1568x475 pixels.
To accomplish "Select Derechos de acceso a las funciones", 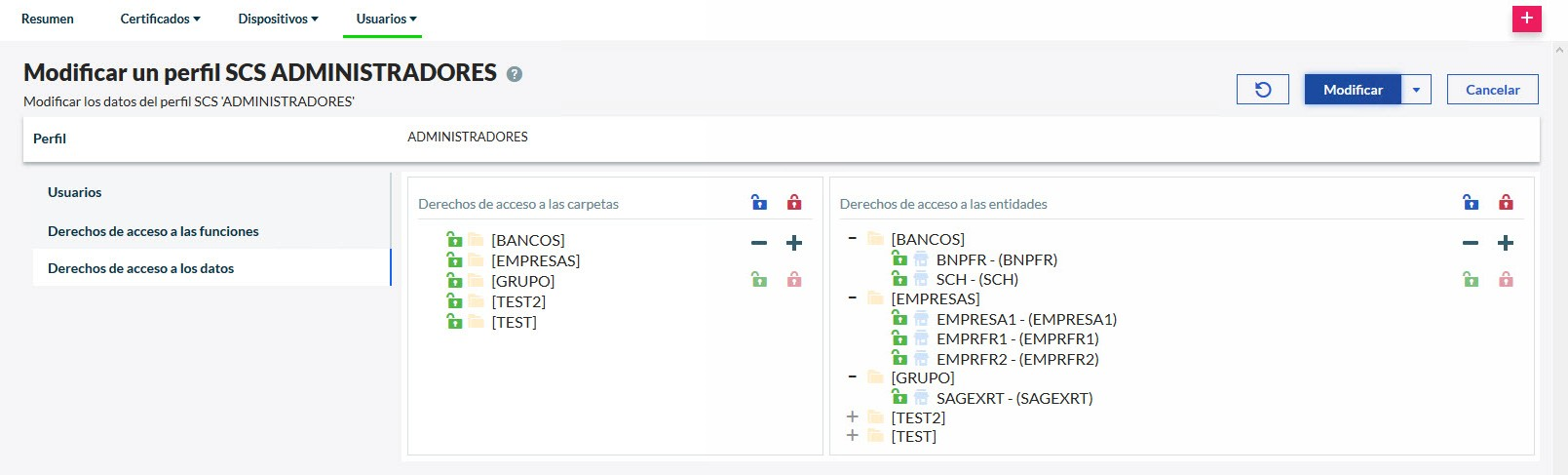I will click(153, 231).
